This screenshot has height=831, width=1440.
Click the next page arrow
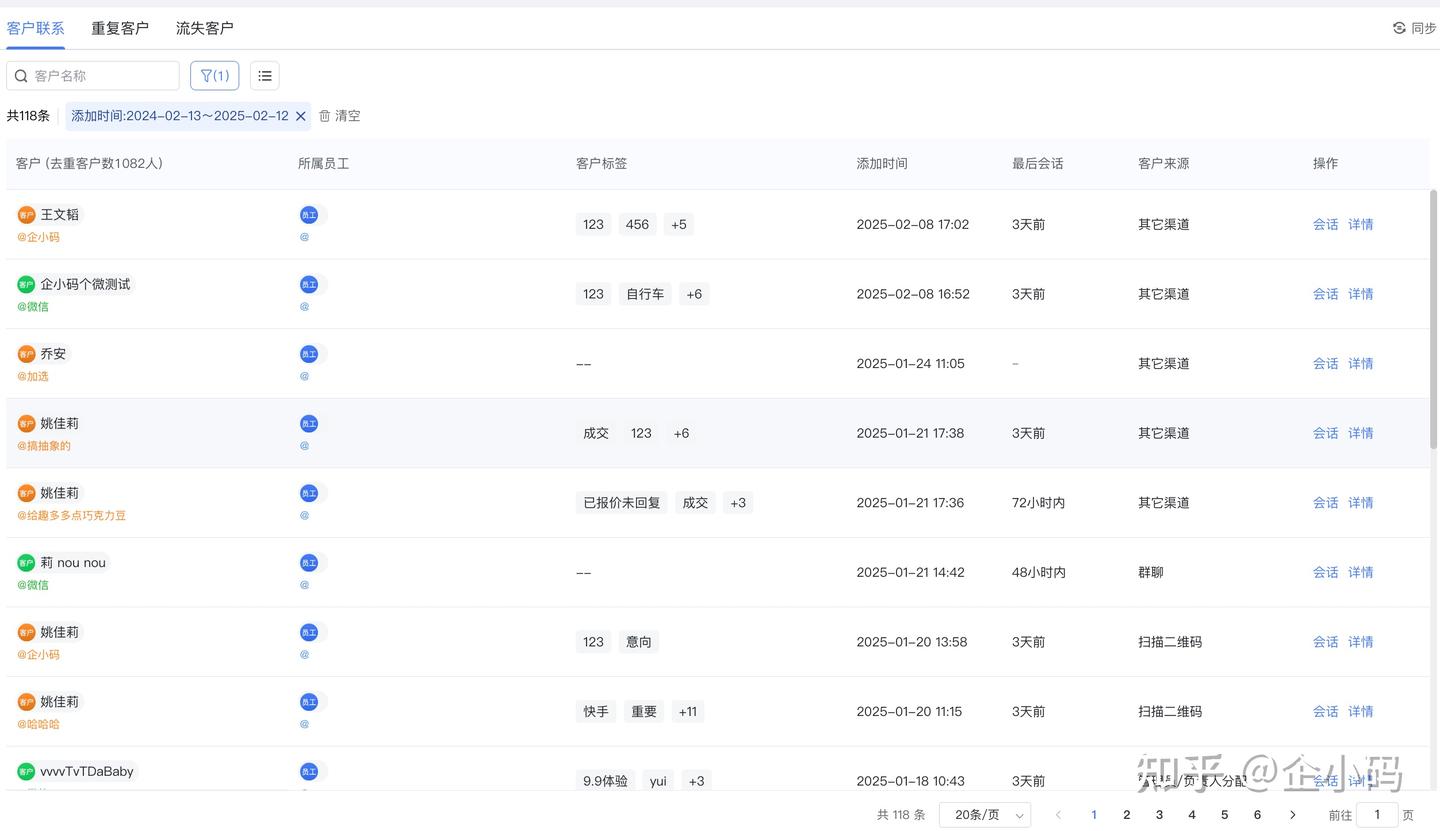[x=1292, y=815]
